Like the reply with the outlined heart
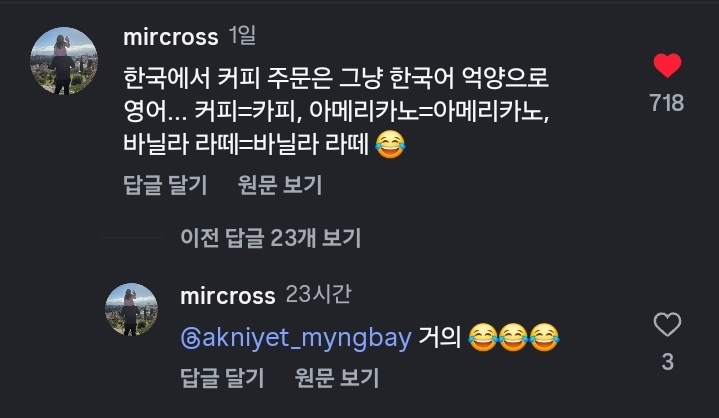The width and height of the screenshot is (719, 418). [x=666, y=325]
